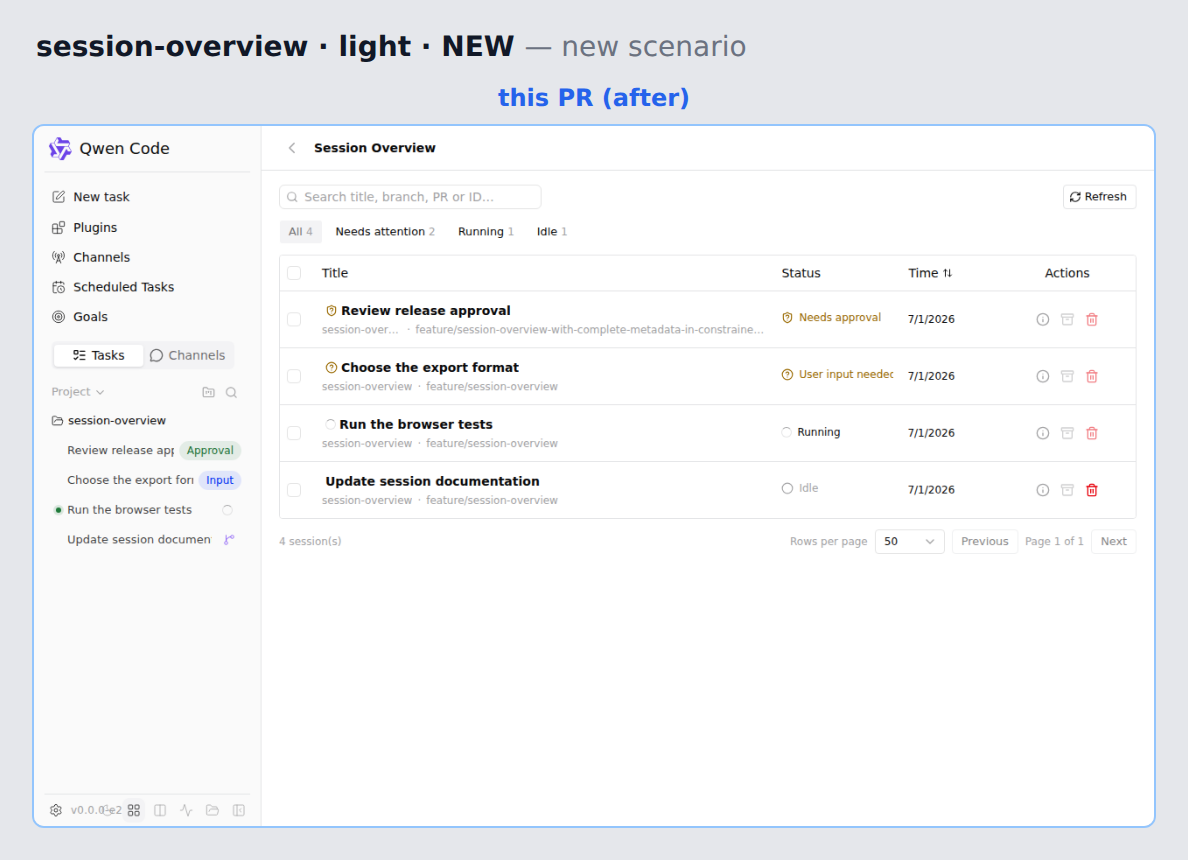Open Choose the export format session title
Viewport: 1188px width, 860px height.
point(430,367)
